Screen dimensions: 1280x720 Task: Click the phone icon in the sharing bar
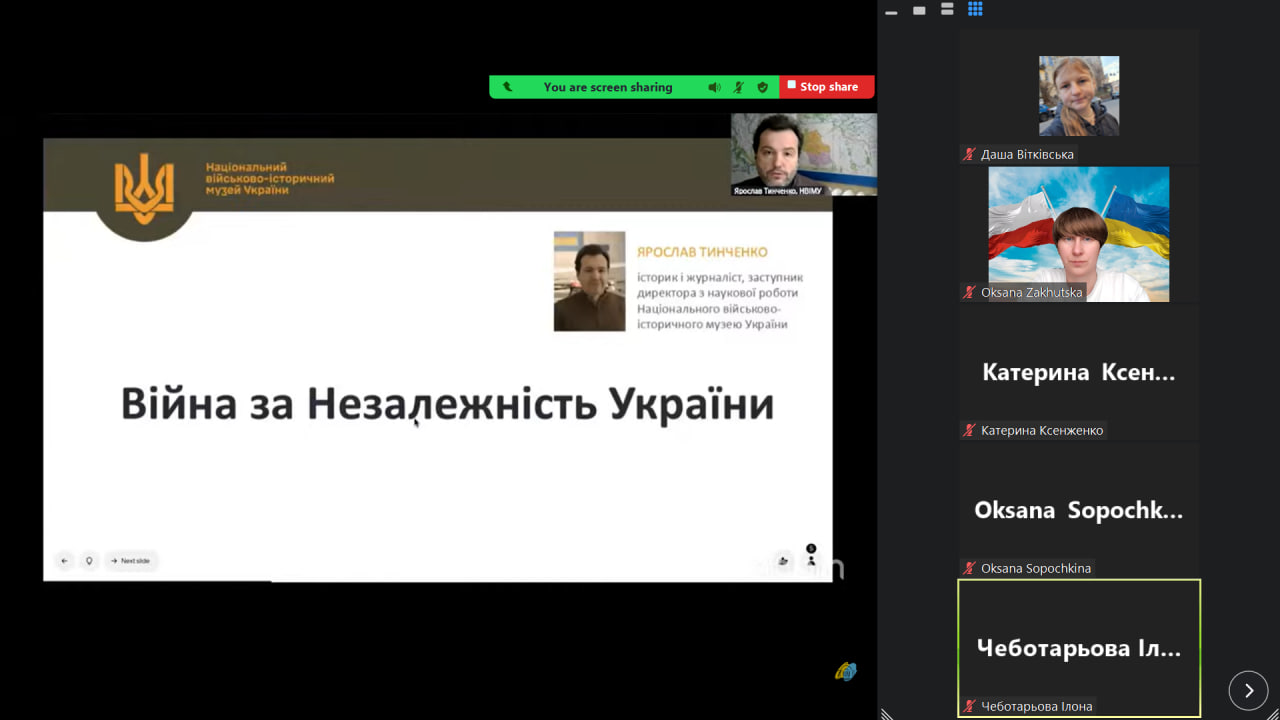[x=507, y=87]
